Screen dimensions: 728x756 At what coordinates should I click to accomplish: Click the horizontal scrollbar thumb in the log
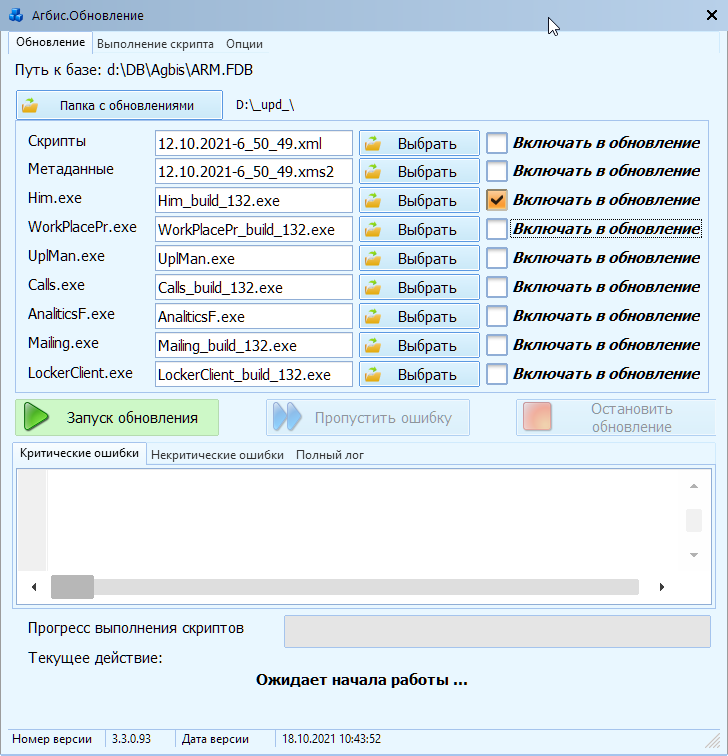tap(72, 587)
